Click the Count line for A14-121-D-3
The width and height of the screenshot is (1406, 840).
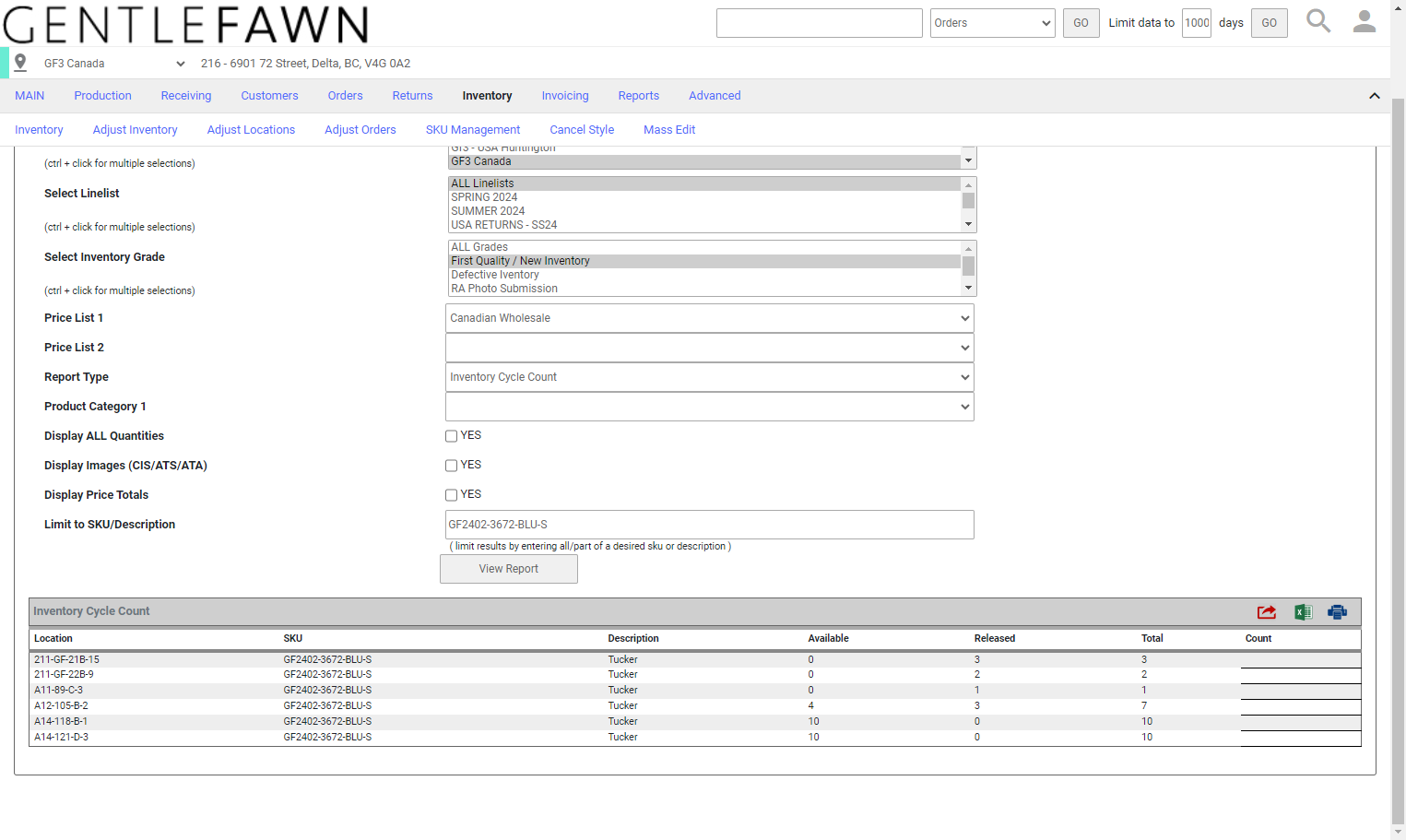pyautogui.click(x=1300, y=738)
